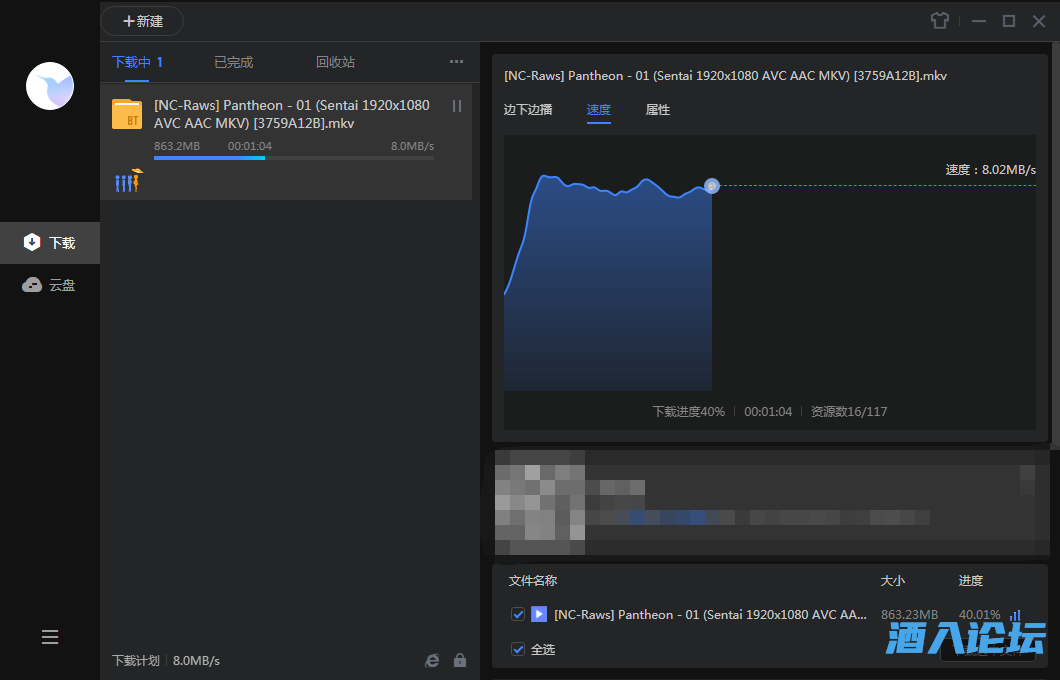Click the hummingbird avatar logo
1060x680 pixels.
coord(50,86)
